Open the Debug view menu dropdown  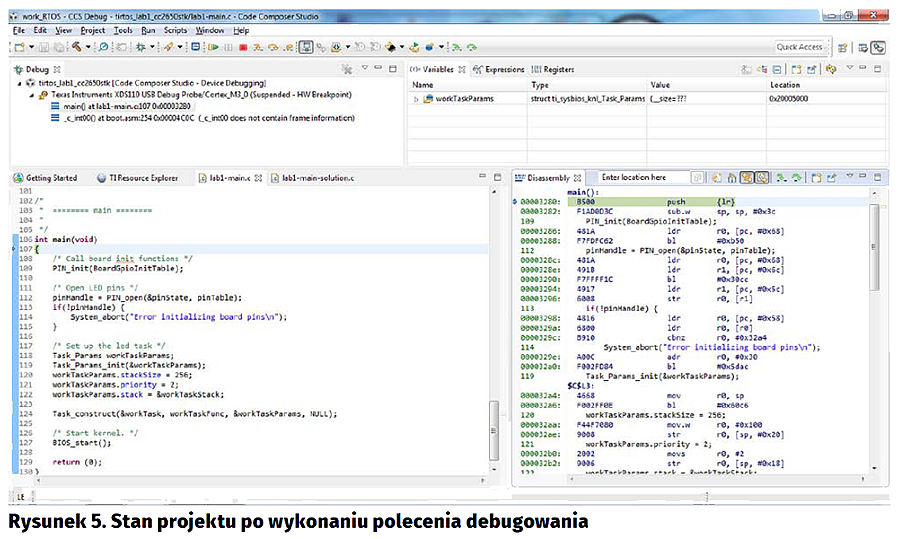tap(365, 69)
